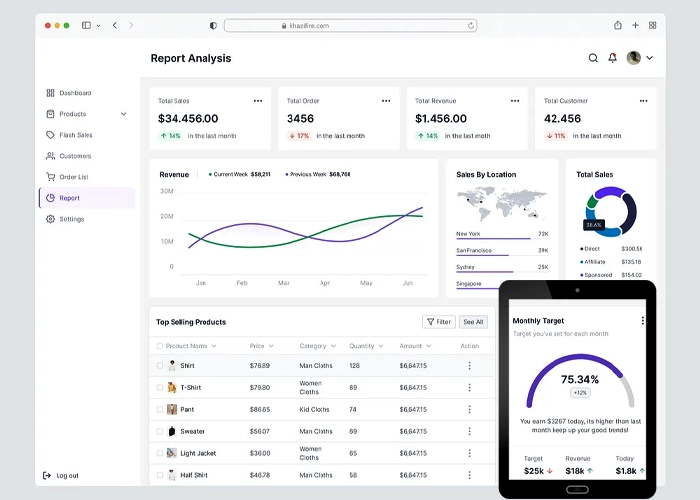Open the action menu for the Shirt row
The height and width of the screenshot is (500, 700).
pos(470,366)
